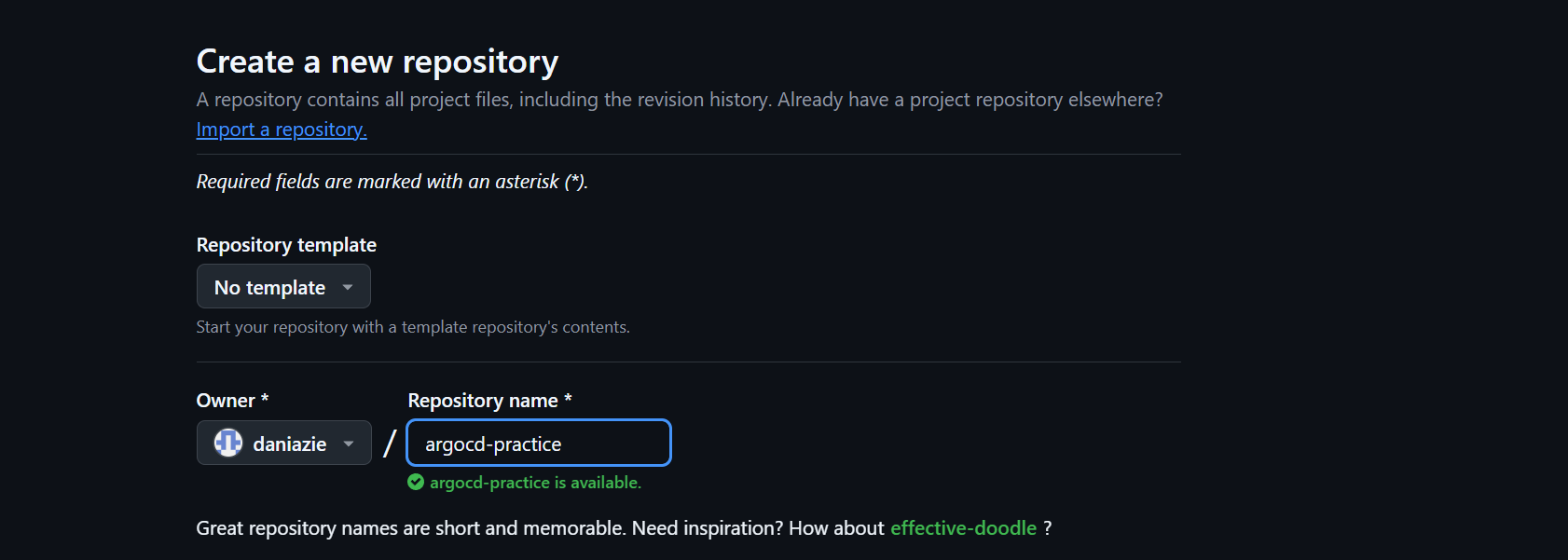Click the argocd-practice is available message
1568x560 pixels.
[x=535, y=483]
